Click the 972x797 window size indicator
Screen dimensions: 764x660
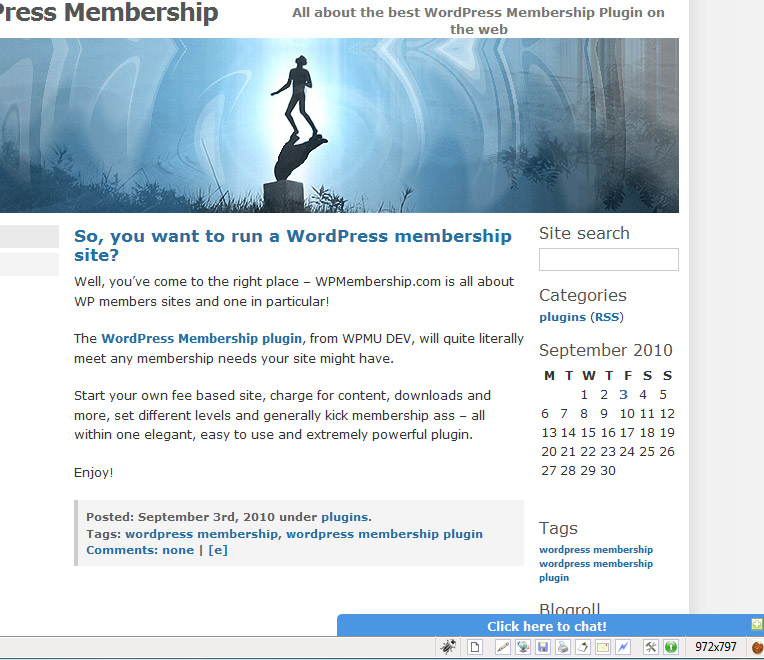click(x=715, y=647)
